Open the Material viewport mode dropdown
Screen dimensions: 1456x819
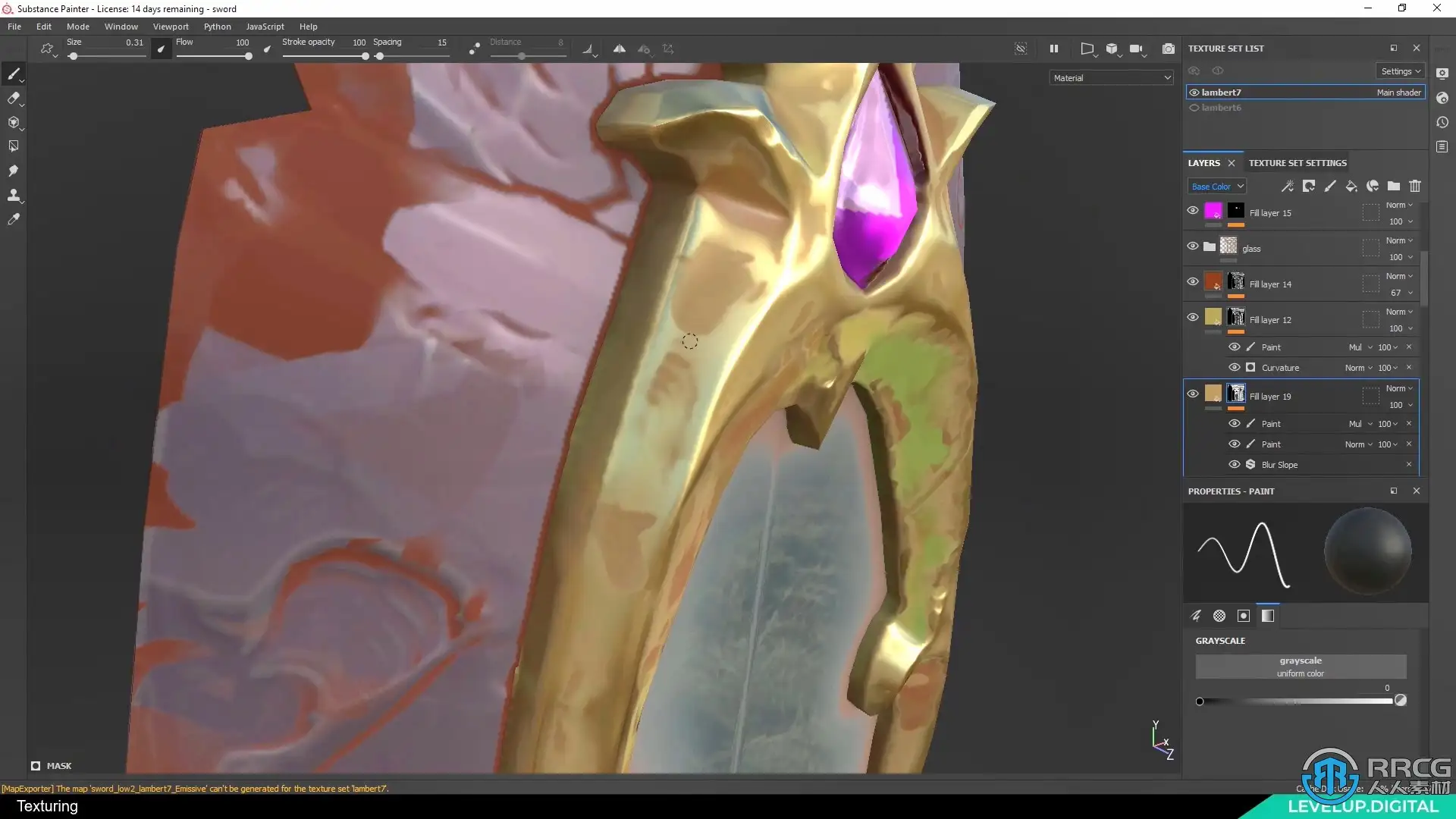(x=1111, y=78)
